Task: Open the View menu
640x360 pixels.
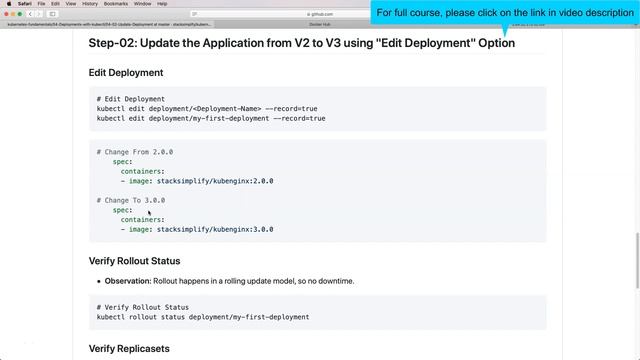Action: click(x=71, y=4)
